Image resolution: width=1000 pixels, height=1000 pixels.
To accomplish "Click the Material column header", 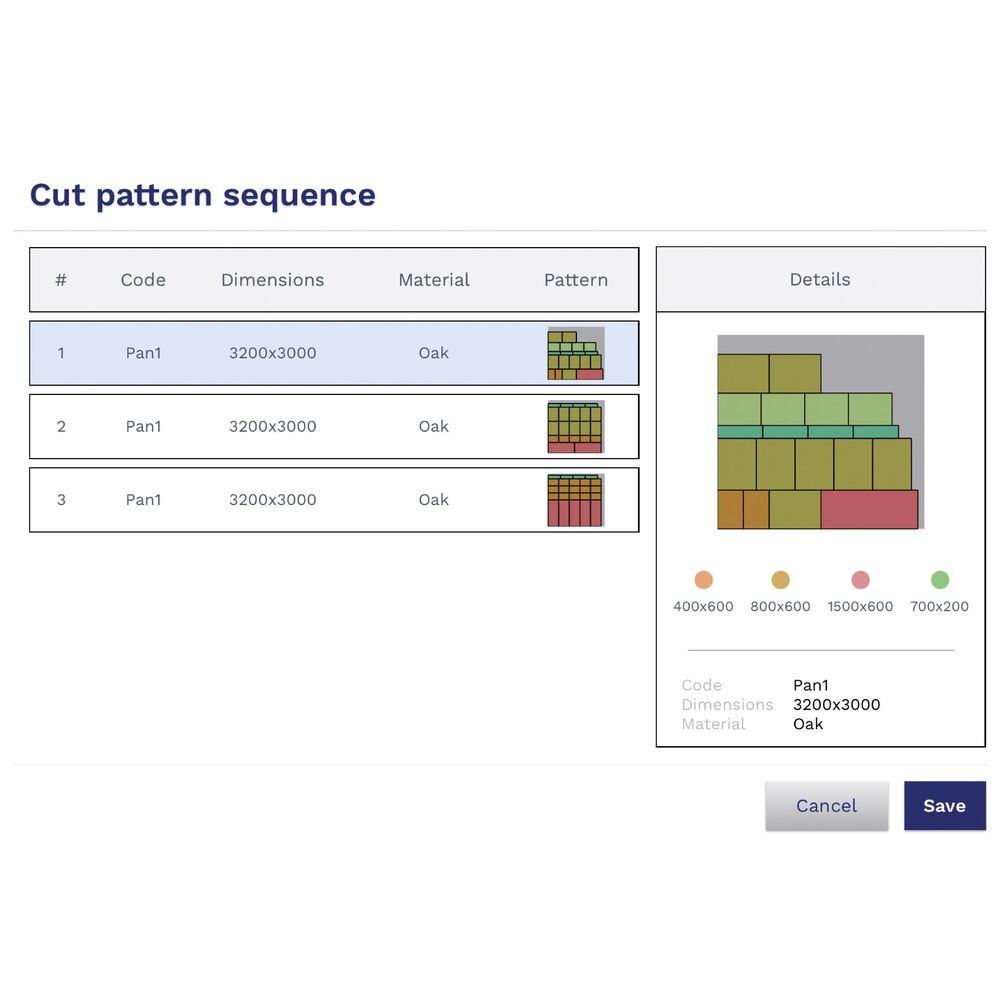I will [x=434, y=280].
